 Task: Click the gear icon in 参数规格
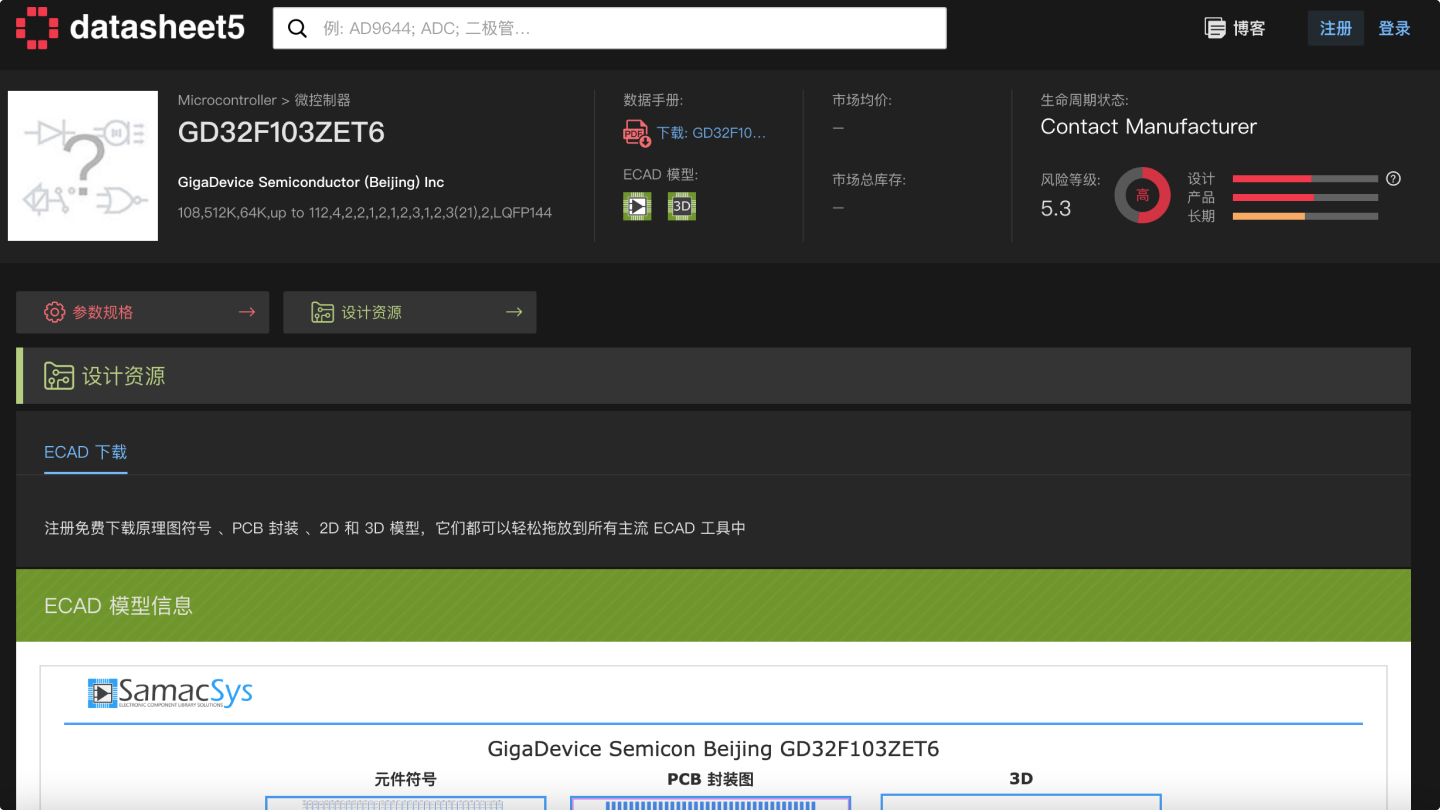coord(55,312)
